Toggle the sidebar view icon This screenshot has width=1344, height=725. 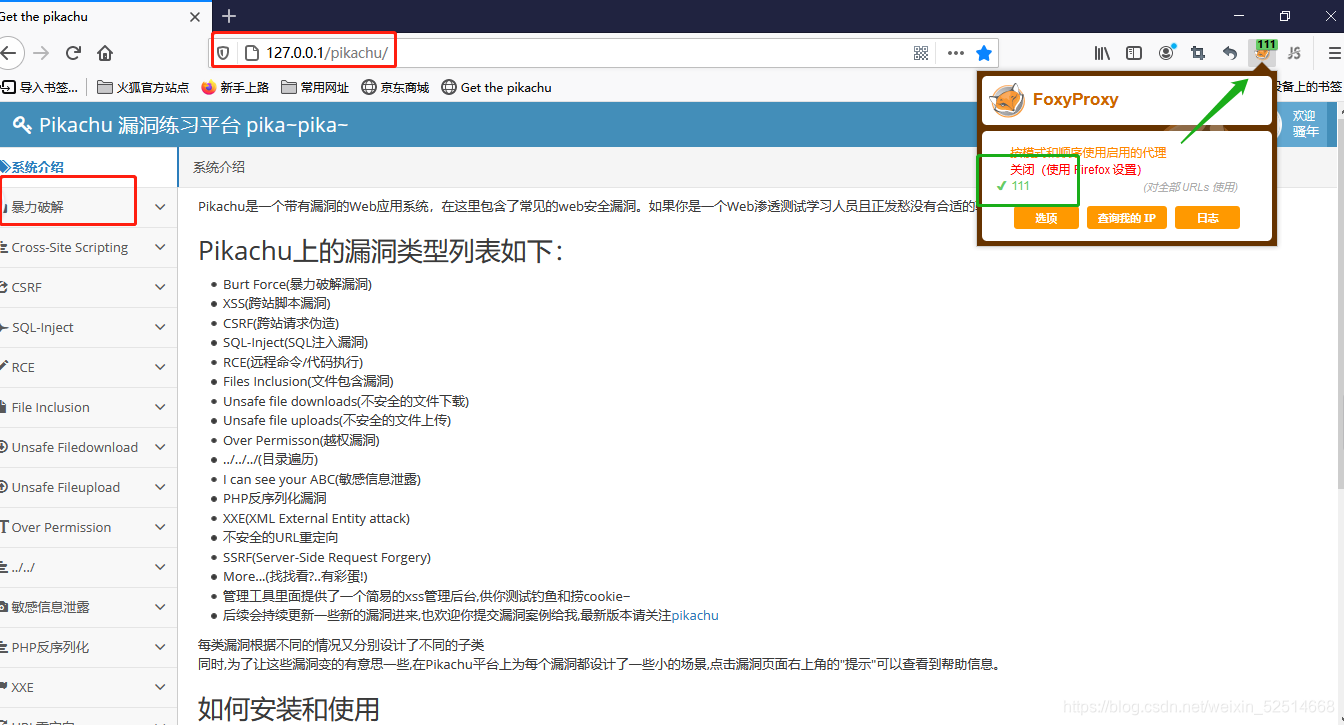[x=1134, y=53]
